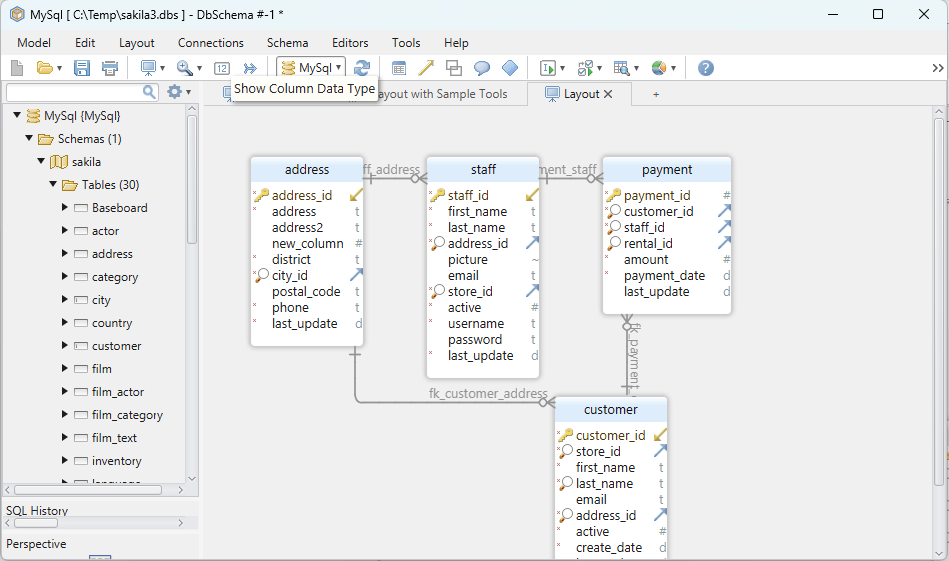Collapse the MySql {MySql} tree node
This screenshot has height=561, width=949.
18,115
